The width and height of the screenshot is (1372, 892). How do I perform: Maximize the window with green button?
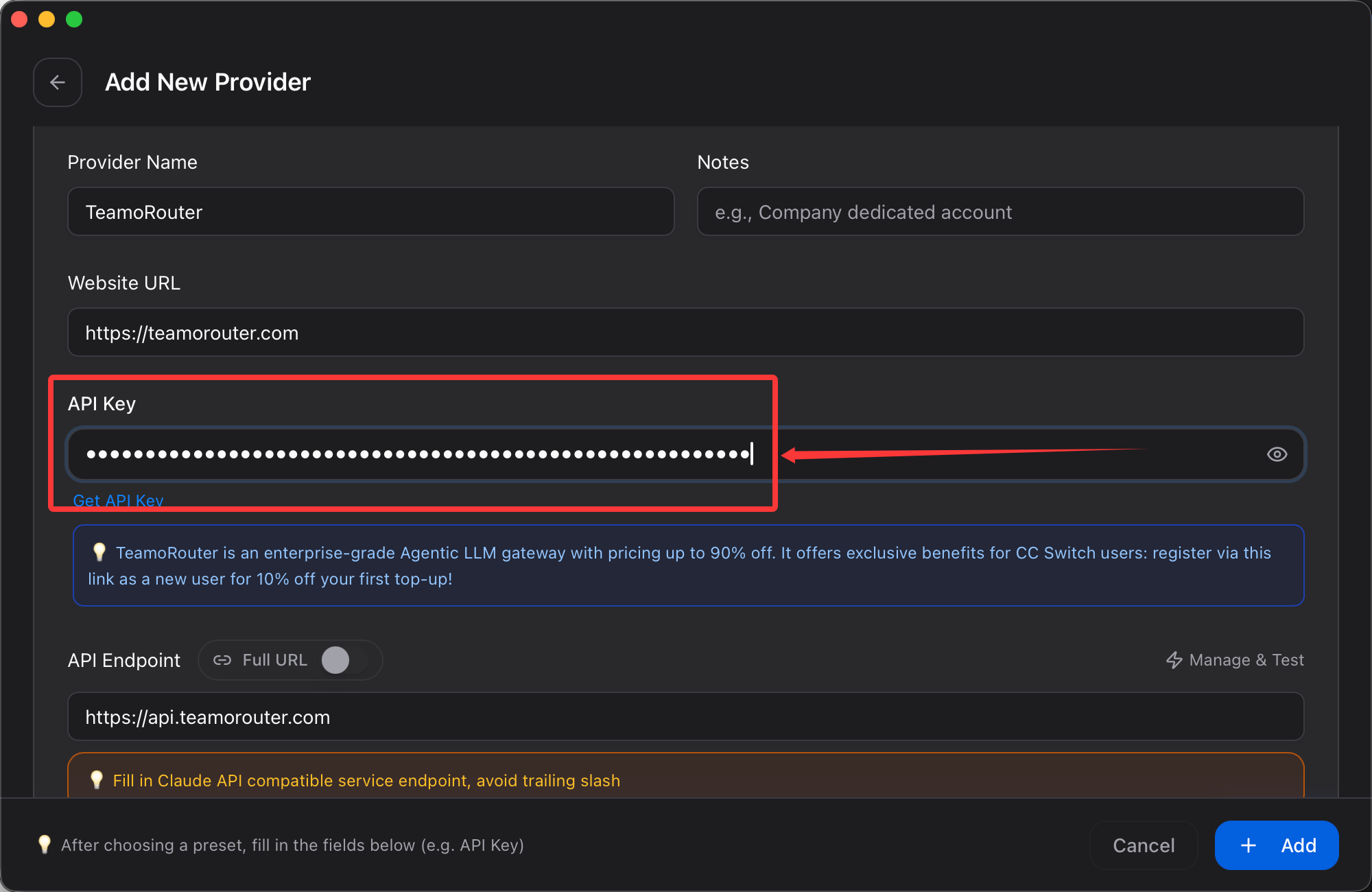point(74,19)
